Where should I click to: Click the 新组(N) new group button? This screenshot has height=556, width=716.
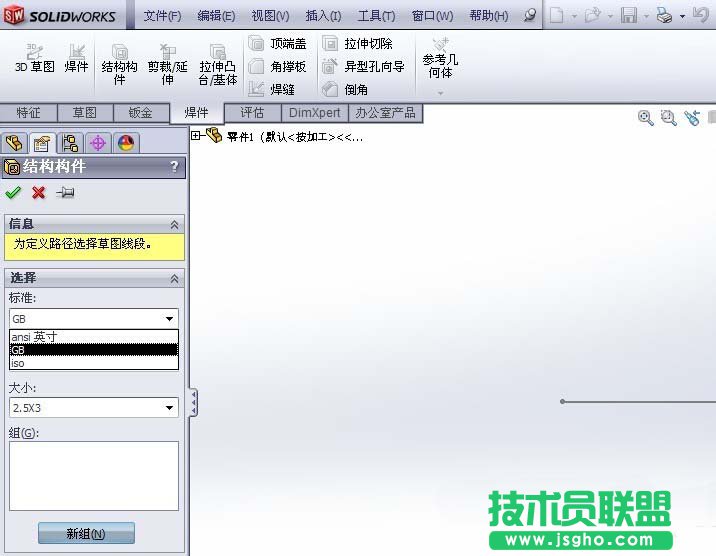[86, 534]
